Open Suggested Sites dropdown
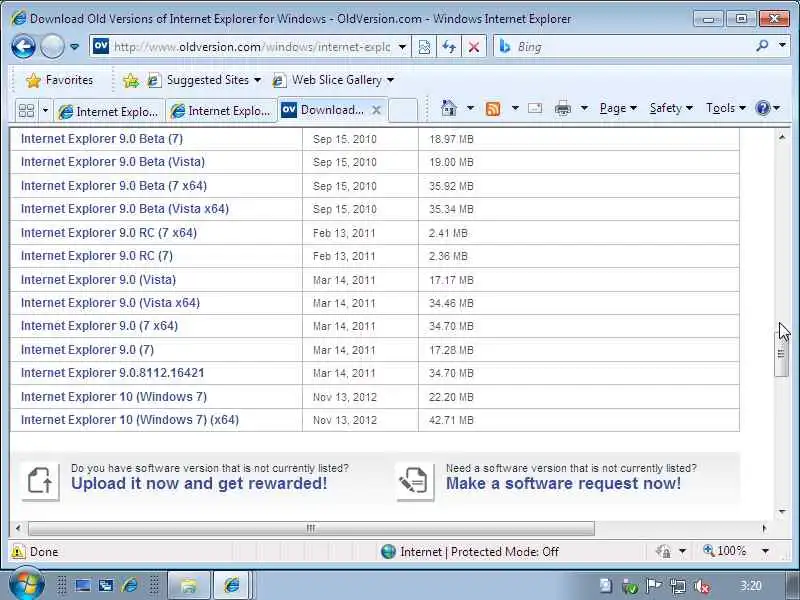 pyautogui.click(x=204, y=80)
